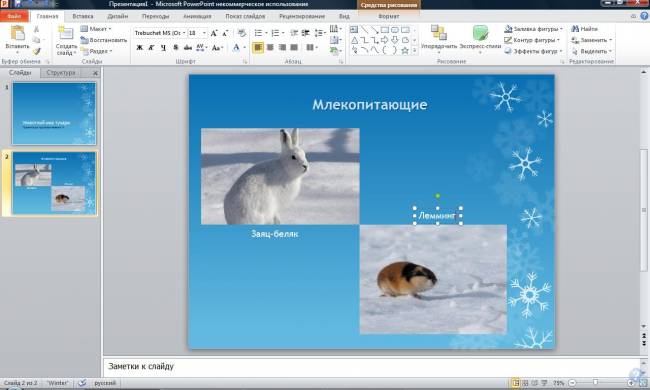The height and width of the screenshot is (390, 650).
Task: Select the rectangle shape
Action: pos(385,29)
